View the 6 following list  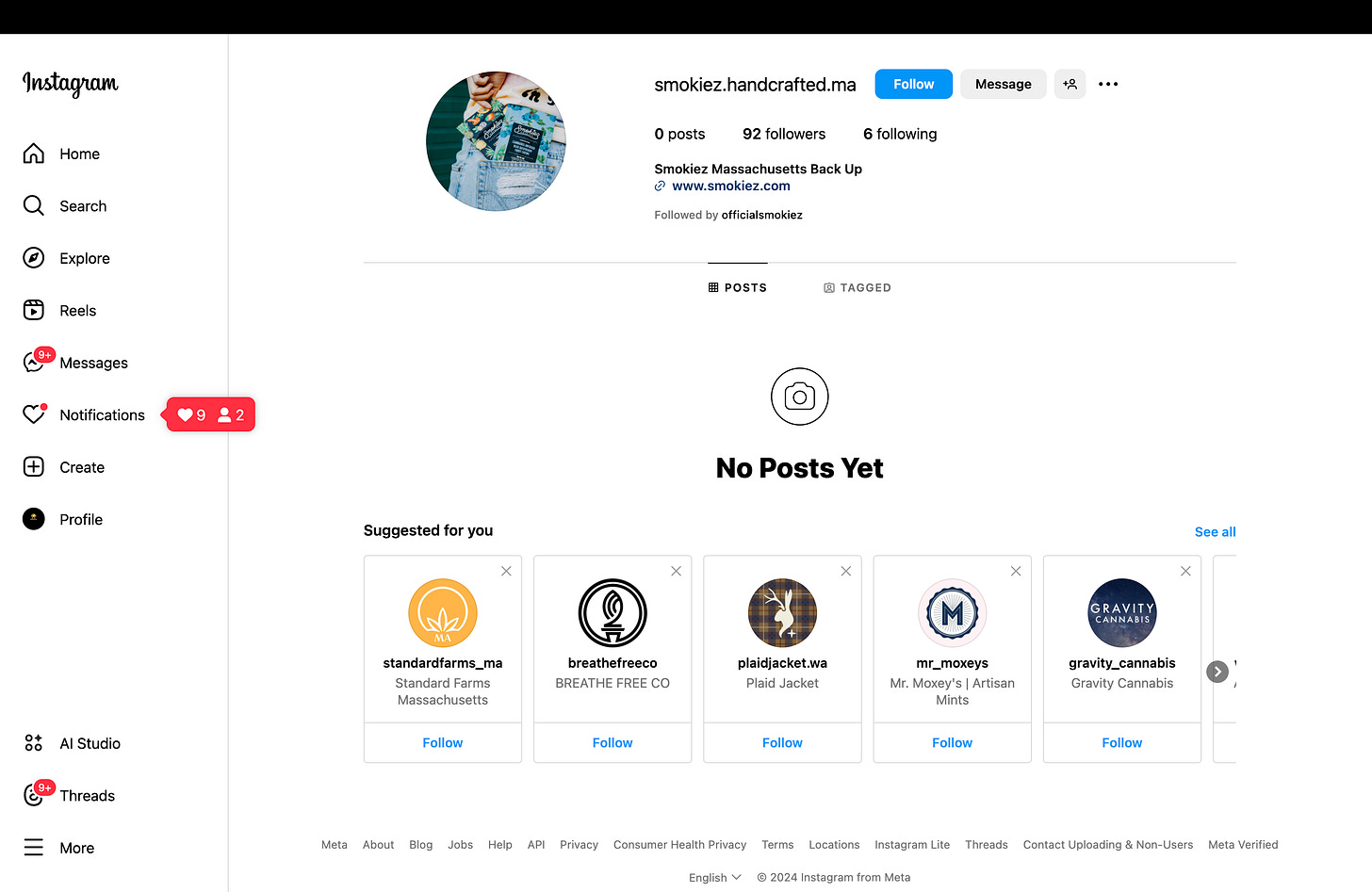click(x=900, y=134)
